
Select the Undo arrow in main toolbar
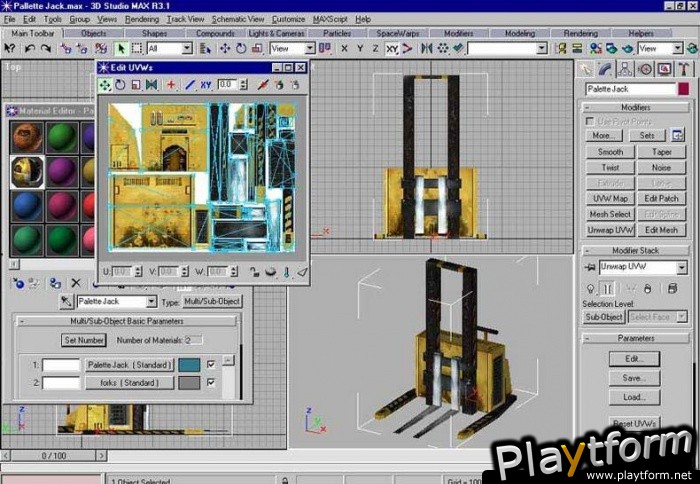(29, 48)
